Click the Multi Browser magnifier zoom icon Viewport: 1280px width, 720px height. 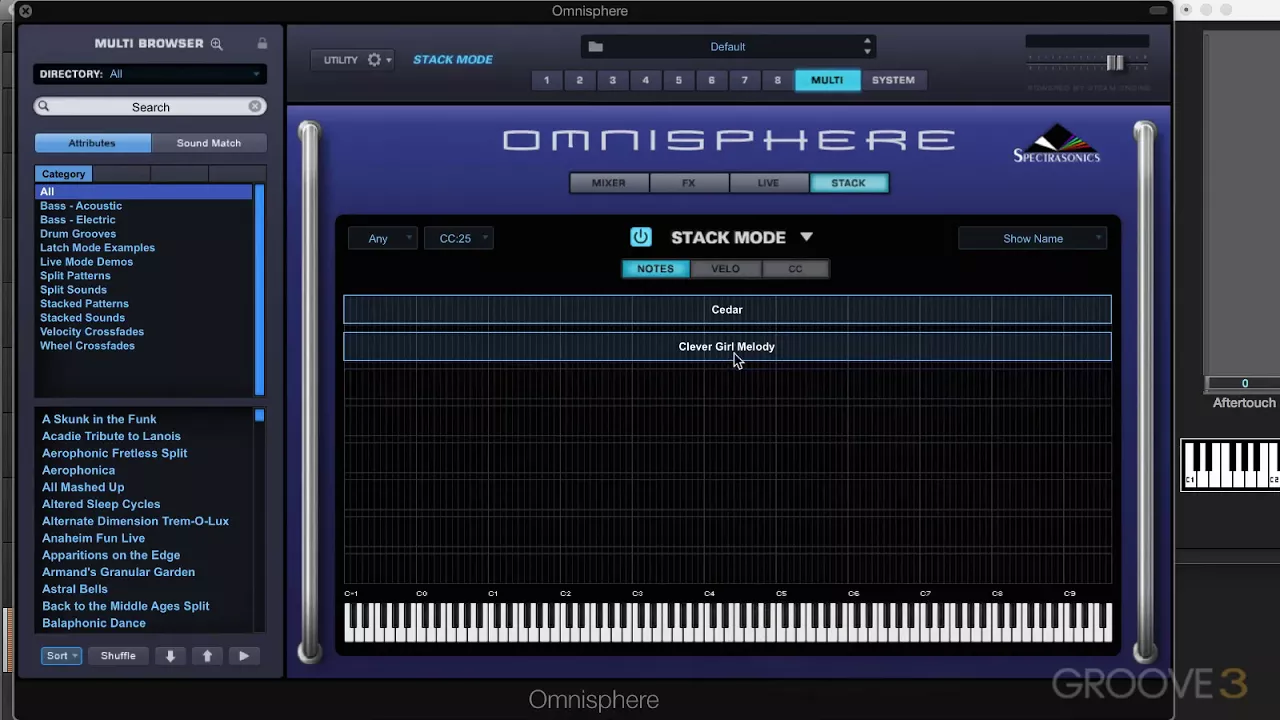tap(216, 44)
